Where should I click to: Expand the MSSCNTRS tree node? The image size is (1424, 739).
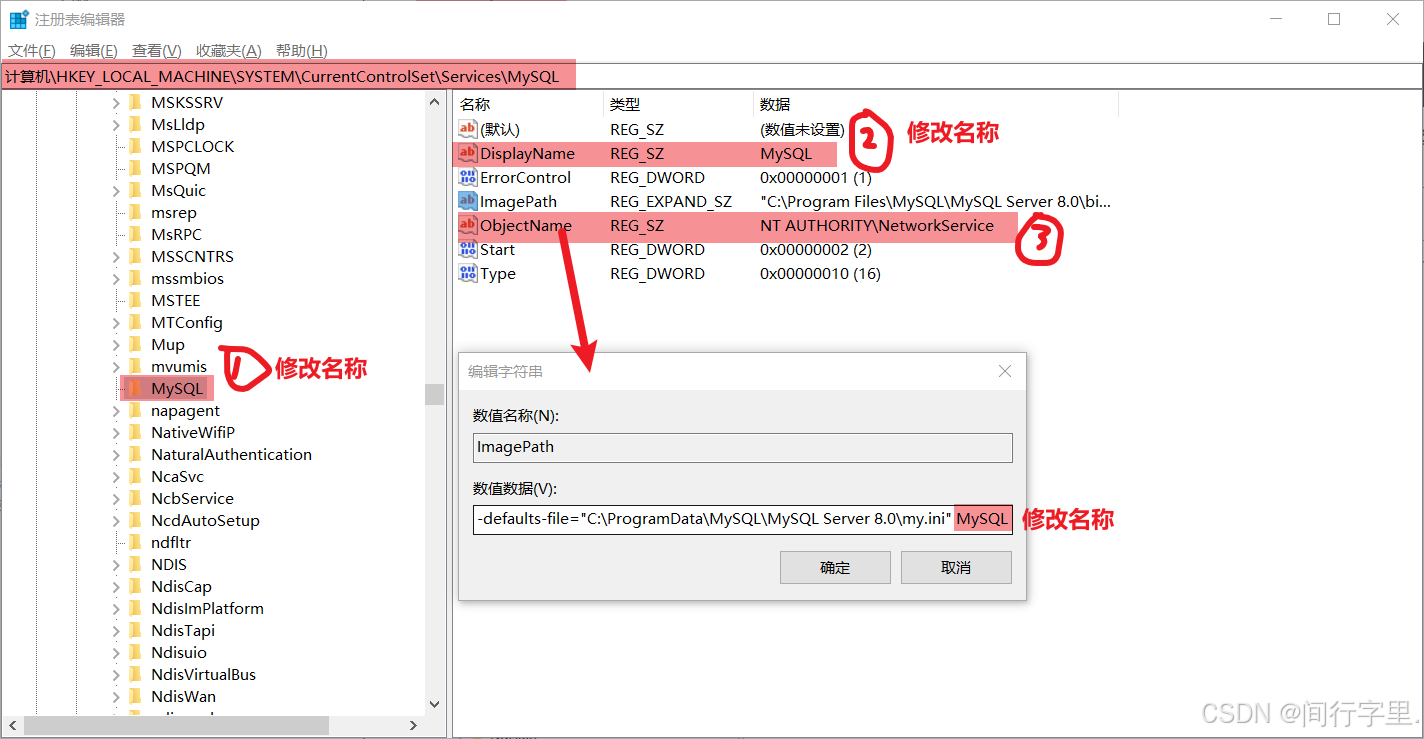pos(115,256)
